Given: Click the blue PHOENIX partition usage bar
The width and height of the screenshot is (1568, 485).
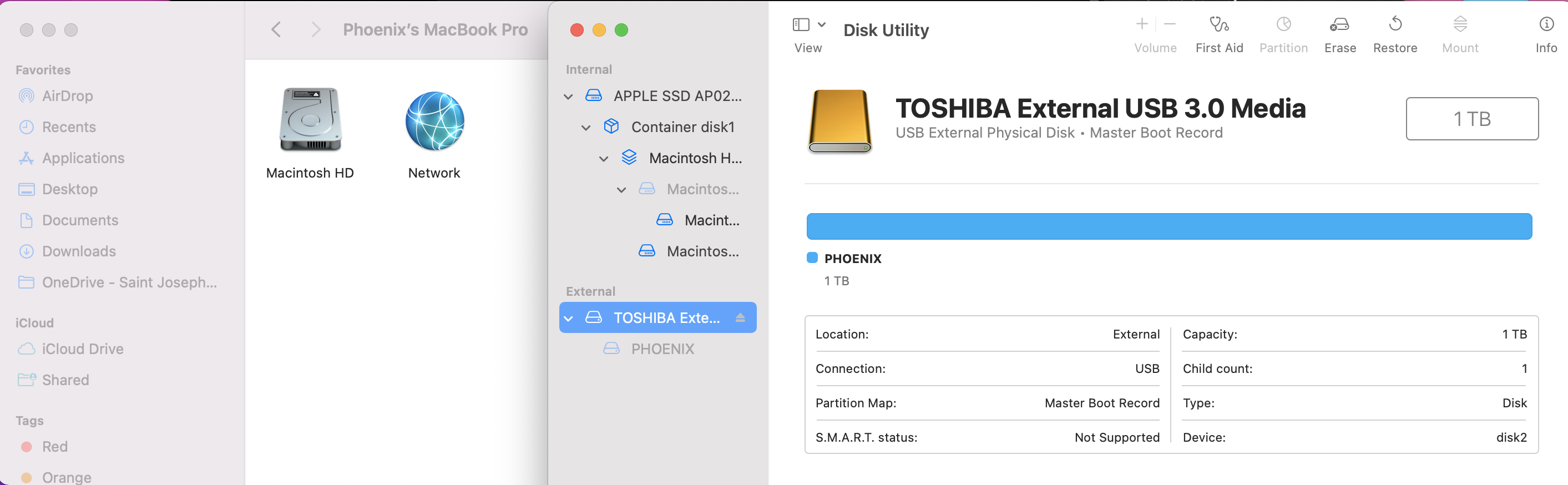Looking at the screenshot, I should click(x=1168, y=226).
